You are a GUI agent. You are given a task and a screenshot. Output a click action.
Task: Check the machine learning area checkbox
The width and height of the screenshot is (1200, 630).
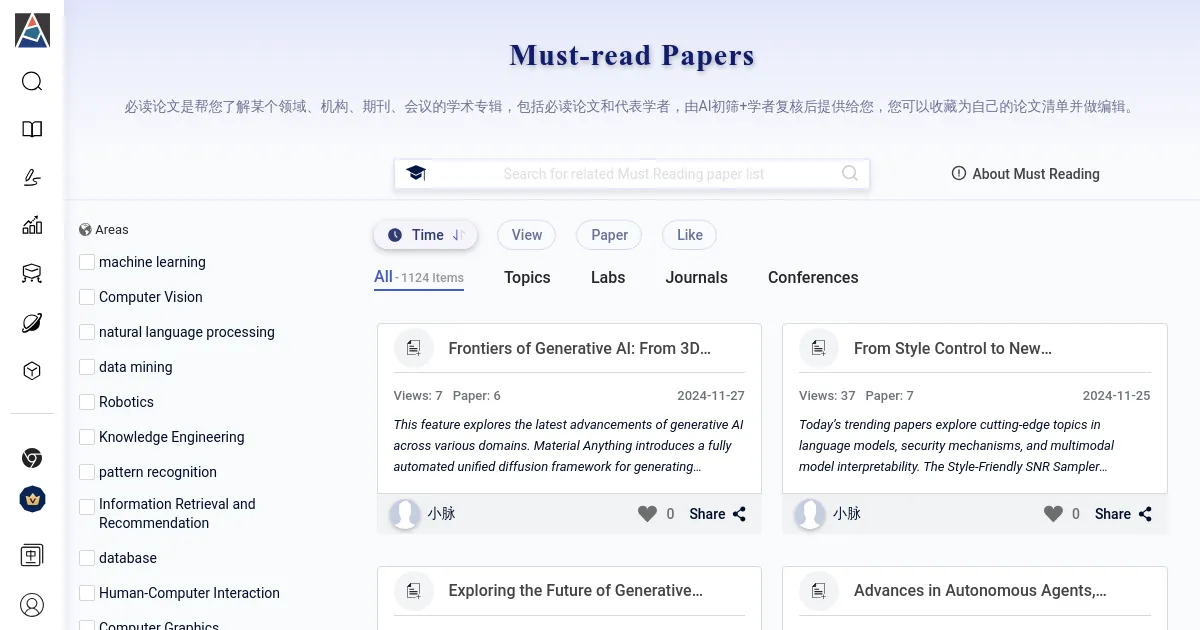pos(87,262)
